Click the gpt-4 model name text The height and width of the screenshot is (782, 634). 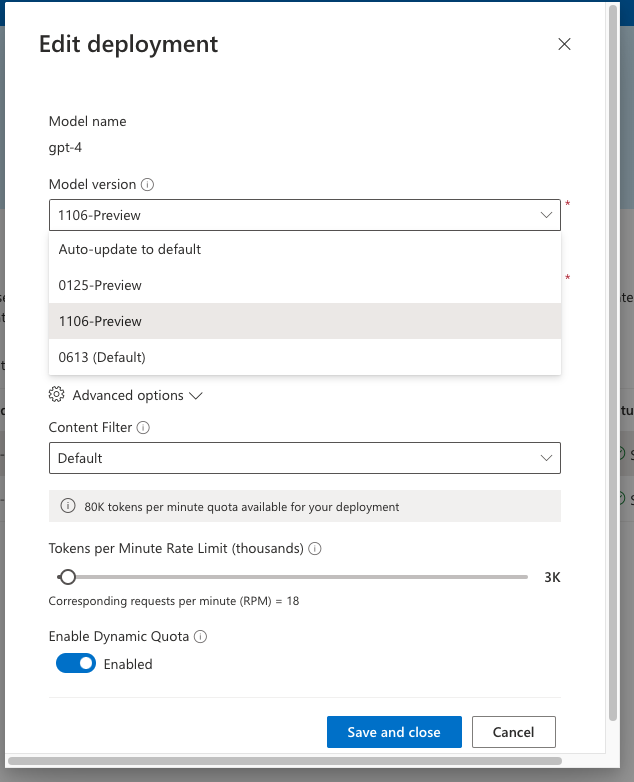tap(65, 148)
